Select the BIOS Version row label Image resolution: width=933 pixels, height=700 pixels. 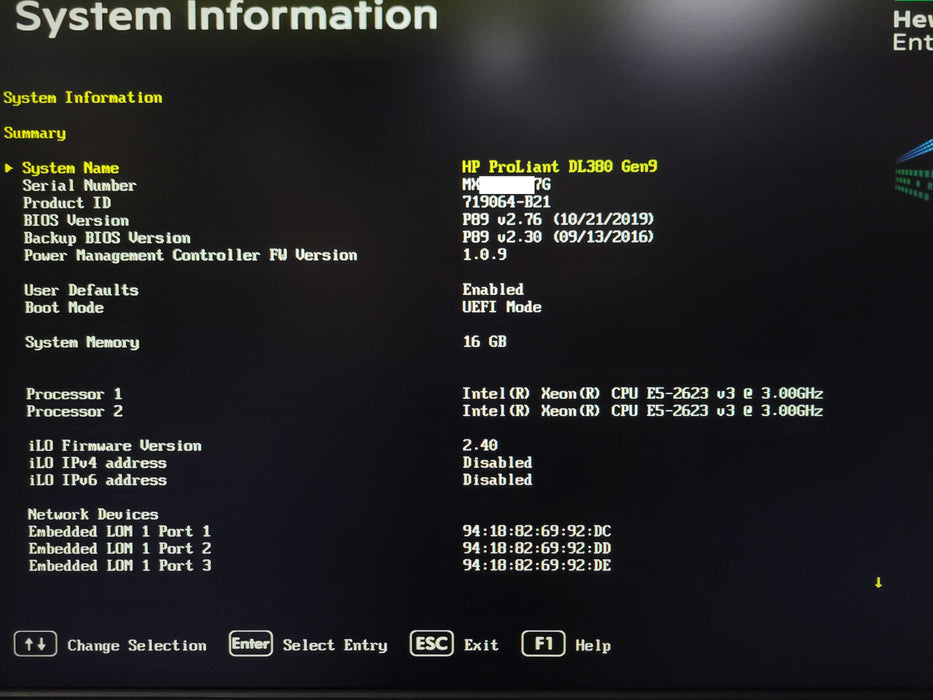pyautogui.click(x=76, y=220)
